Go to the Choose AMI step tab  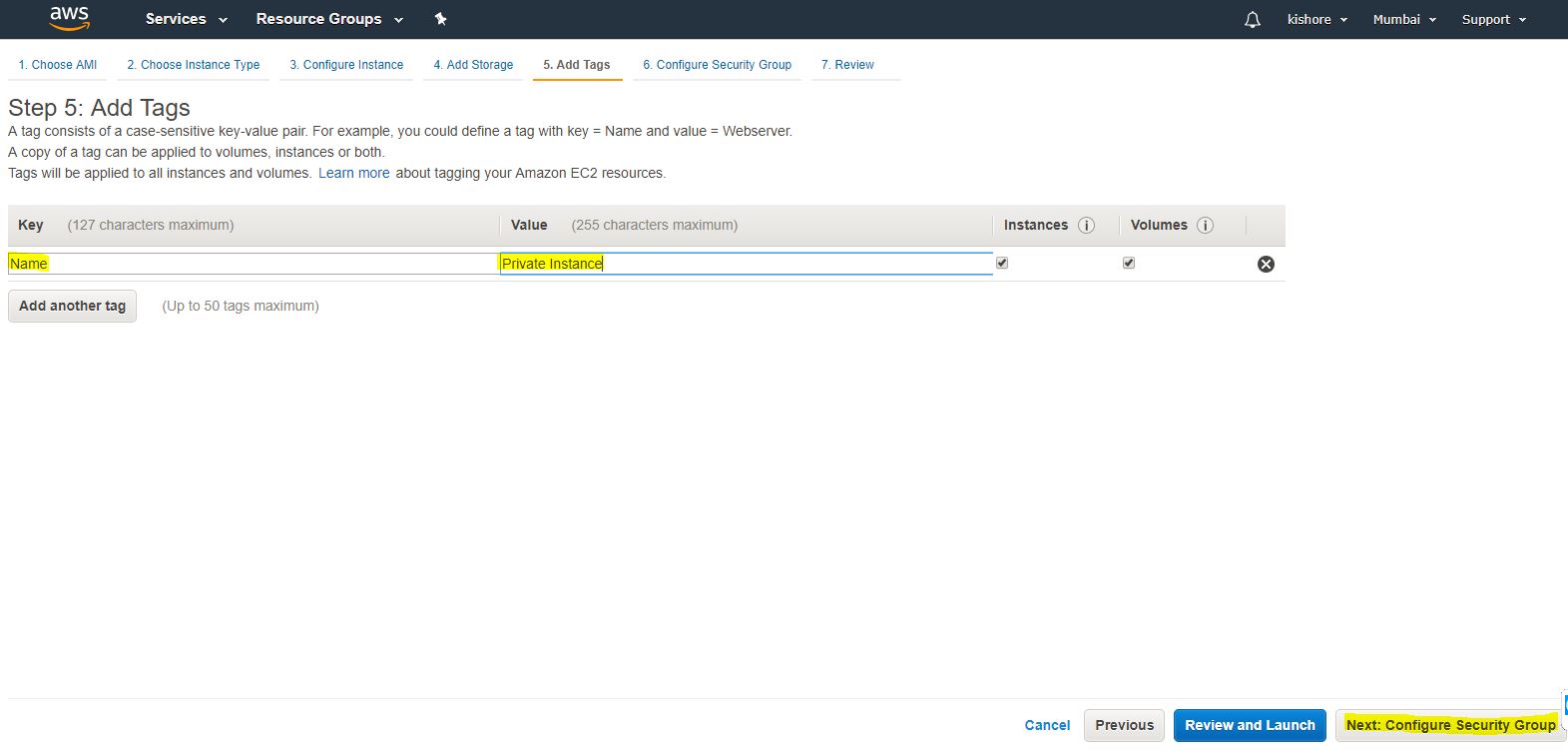[58, 65]
